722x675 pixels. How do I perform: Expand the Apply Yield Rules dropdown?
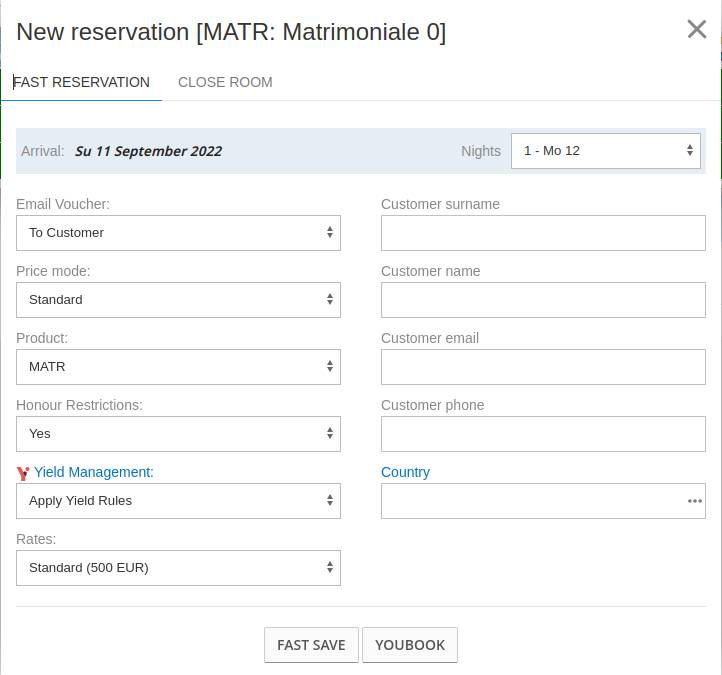pos(178,501)
